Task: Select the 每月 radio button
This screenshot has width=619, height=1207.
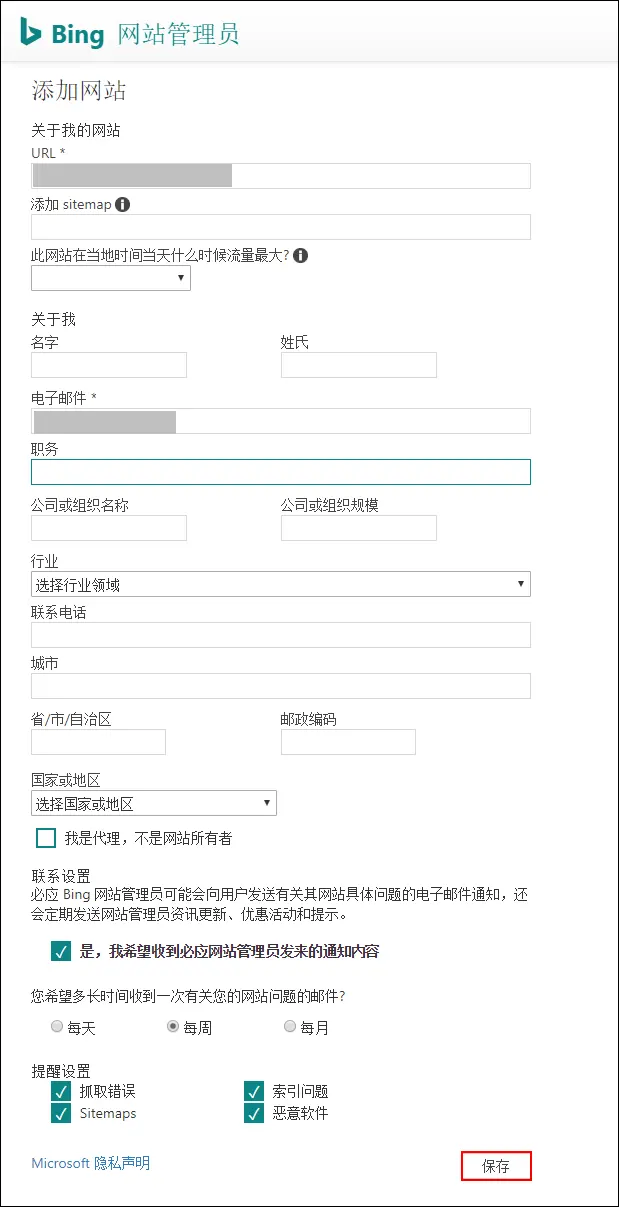Action: (x=290, y=1026)
